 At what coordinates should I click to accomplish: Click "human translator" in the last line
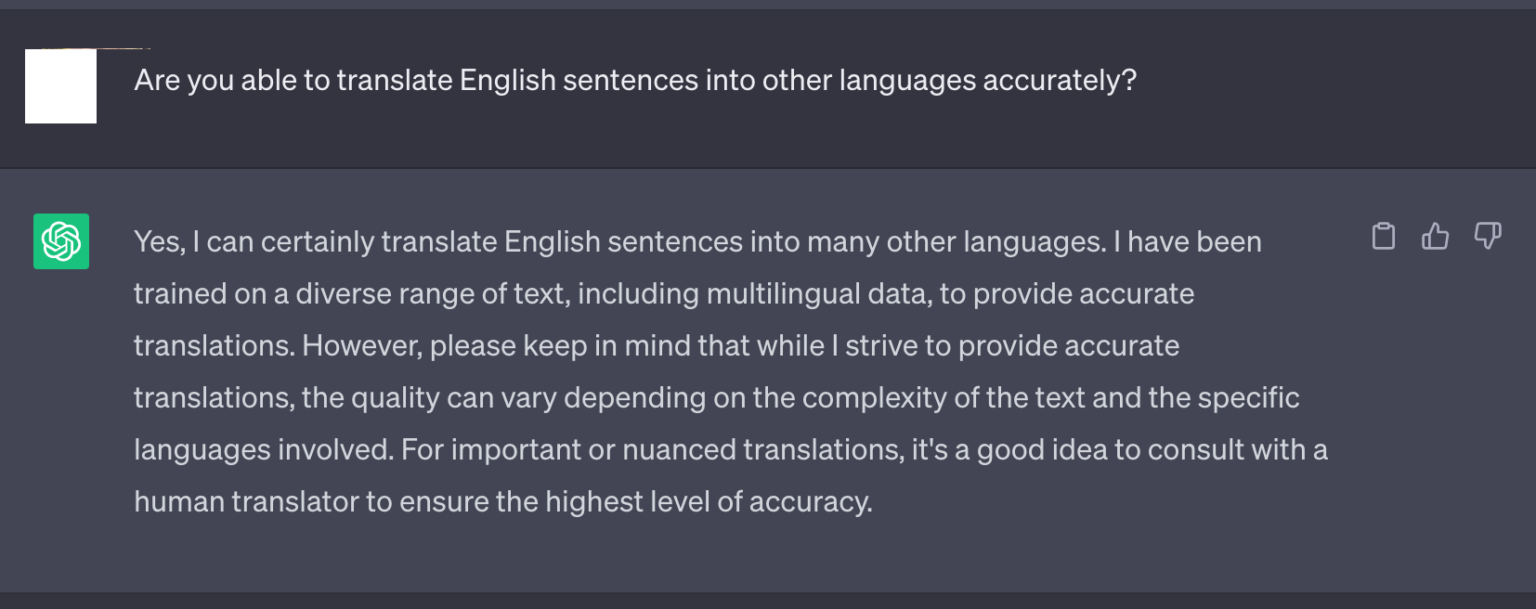pyautogui.click(x=246, y=501)
